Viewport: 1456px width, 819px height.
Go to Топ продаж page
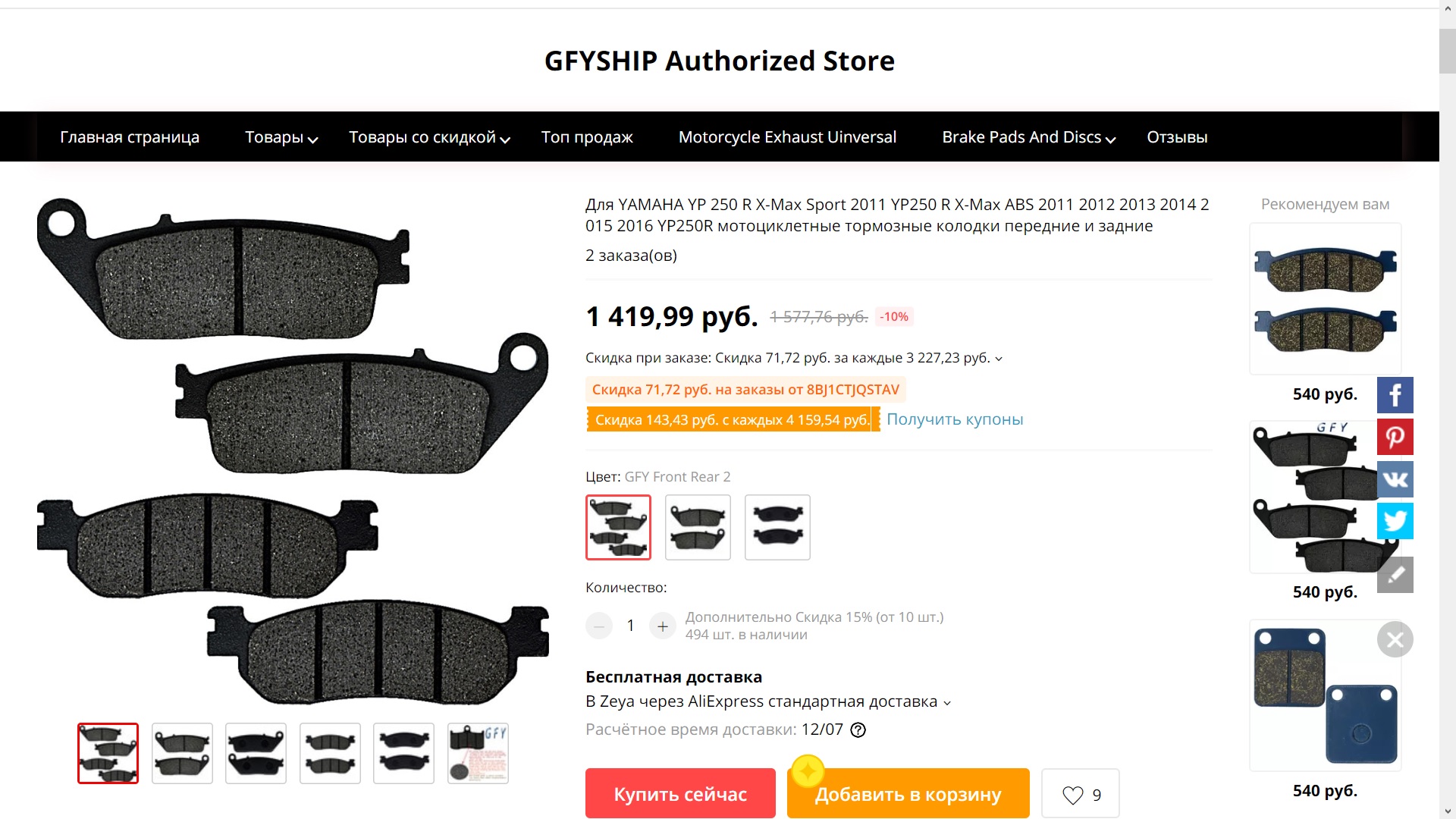tap(587, 137)
